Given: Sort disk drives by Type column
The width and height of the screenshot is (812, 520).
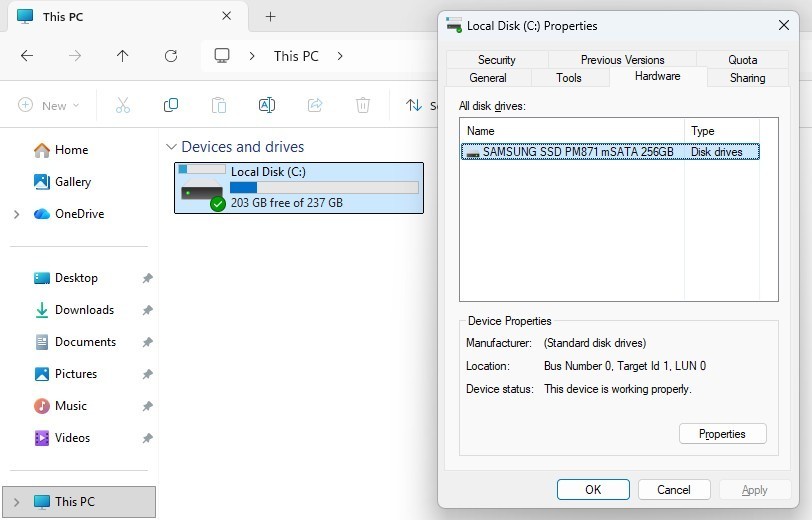Looking at the screenshot, I should click(x=722, y=131).
